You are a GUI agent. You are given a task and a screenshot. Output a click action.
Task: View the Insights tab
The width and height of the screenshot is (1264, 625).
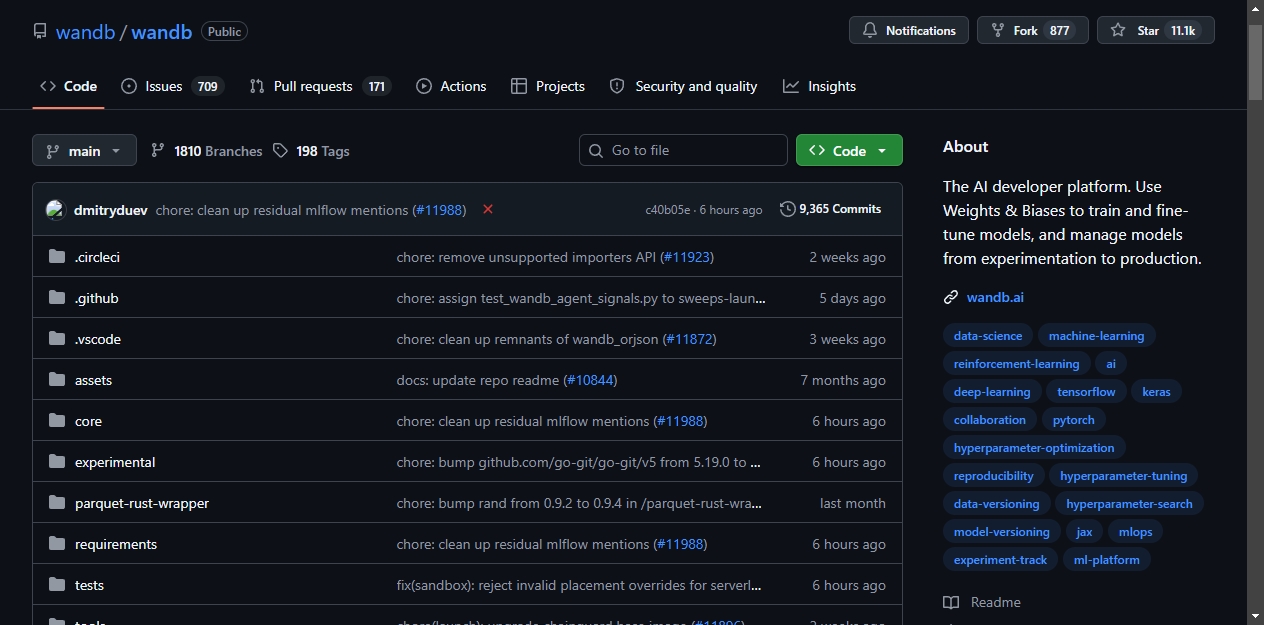tap(819, 86)
